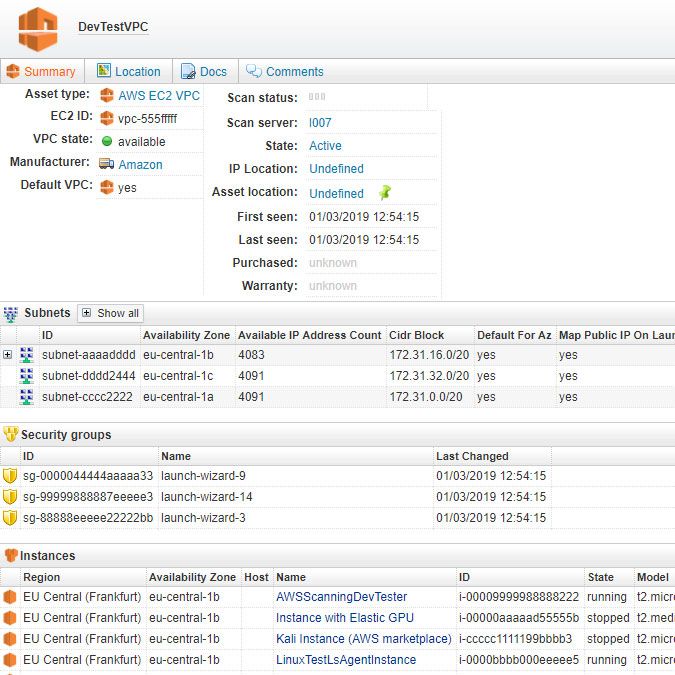
Task: Click the AWS logo next to DevTestVPC
Action: pos(38,29)
